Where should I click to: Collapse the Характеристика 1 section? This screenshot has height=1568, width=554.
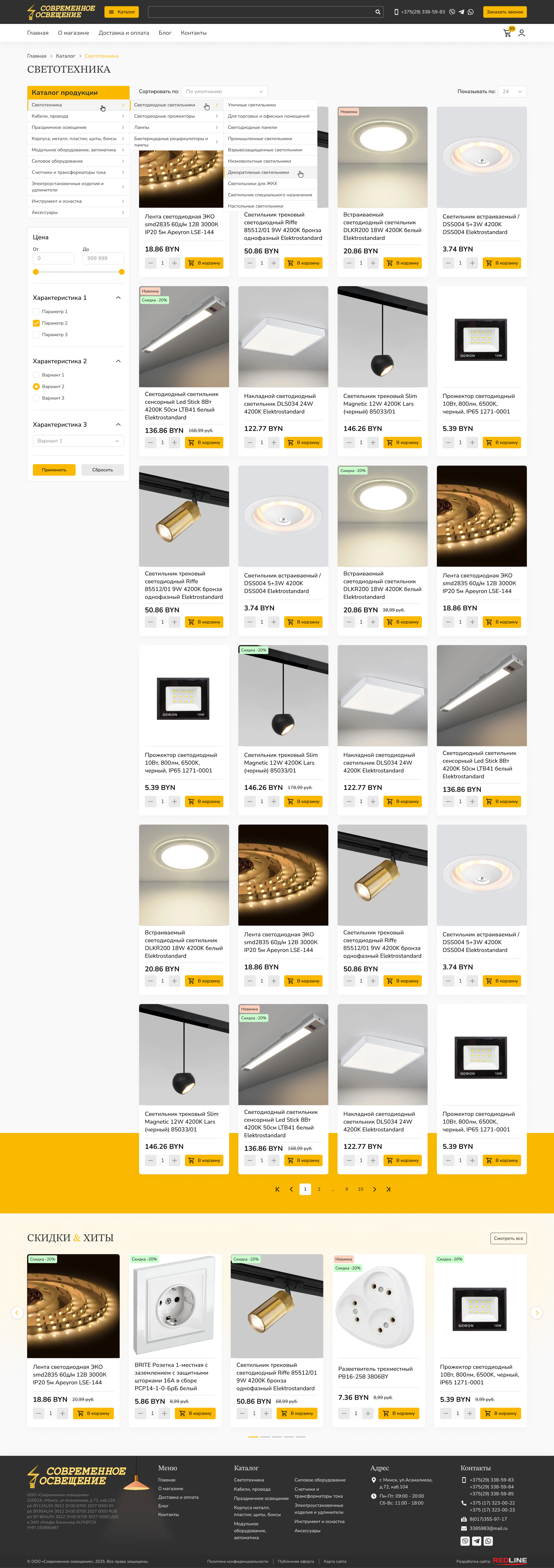click(x=118, y=298)
